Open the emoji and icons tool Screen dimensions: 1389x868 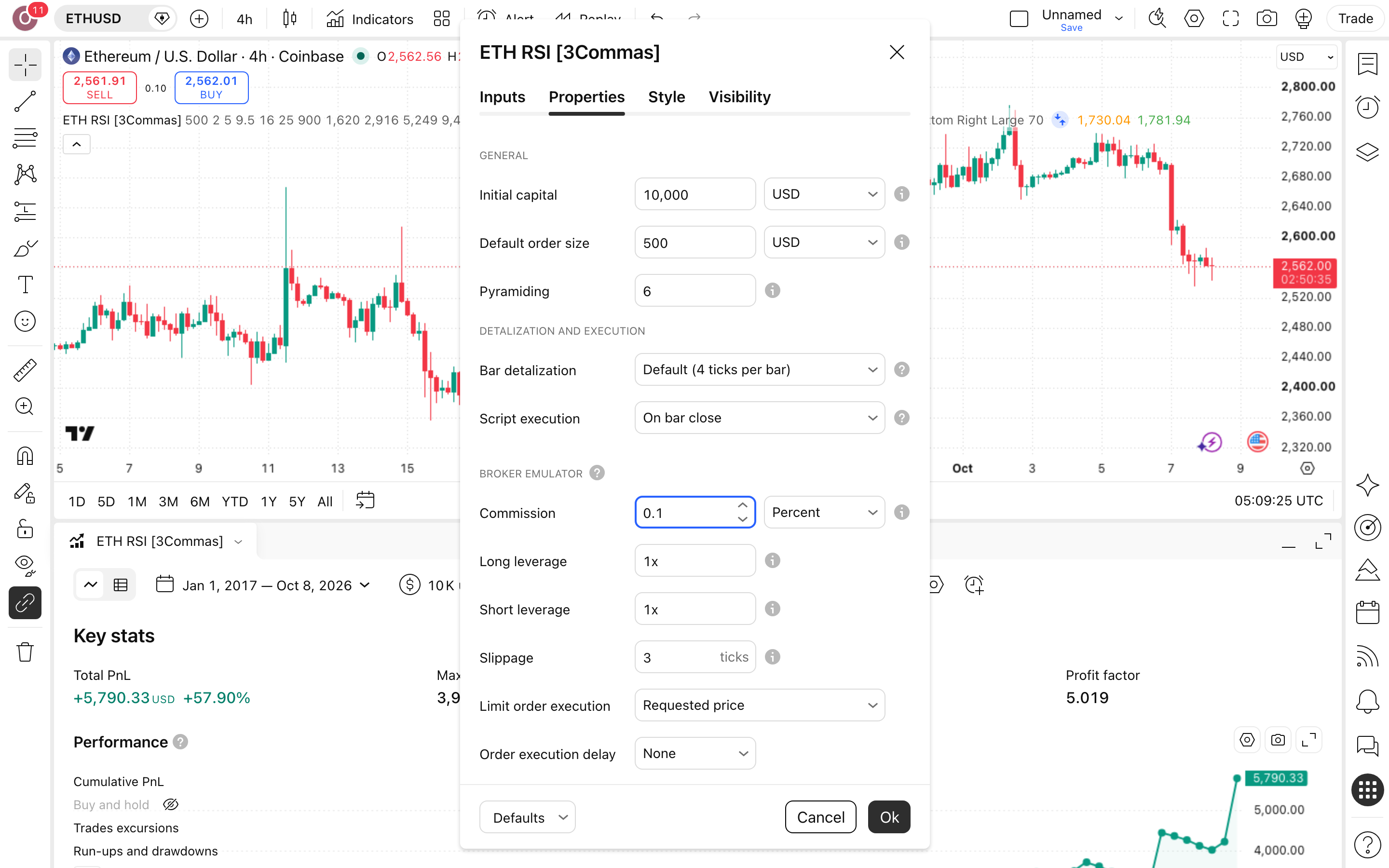(x=25, y=322)
